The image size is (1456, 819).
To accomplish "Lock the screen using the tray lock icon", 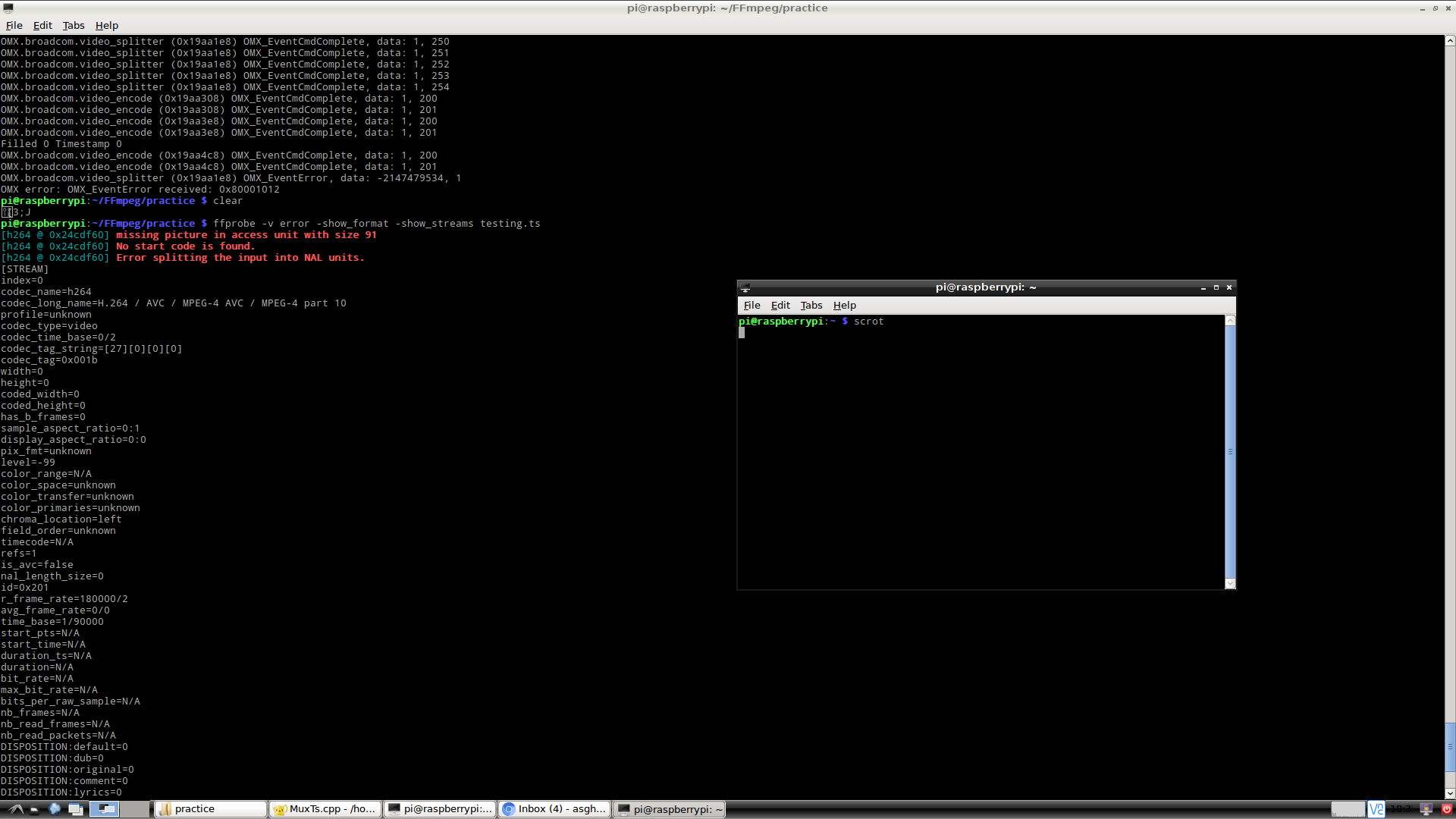I will (x=1426, y=809).
